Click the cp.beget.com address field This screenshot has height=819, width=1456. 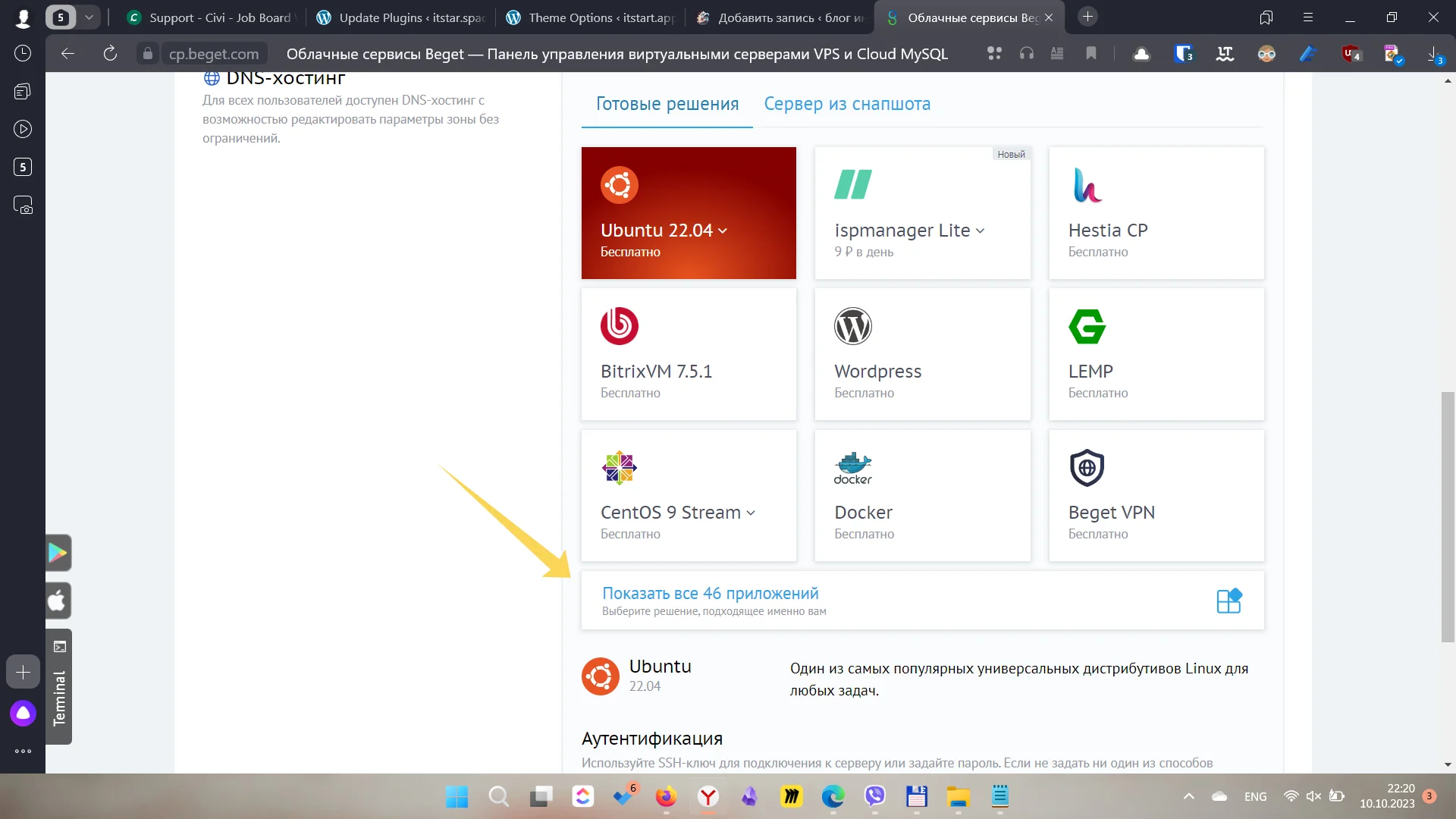[x=214, y=54]
